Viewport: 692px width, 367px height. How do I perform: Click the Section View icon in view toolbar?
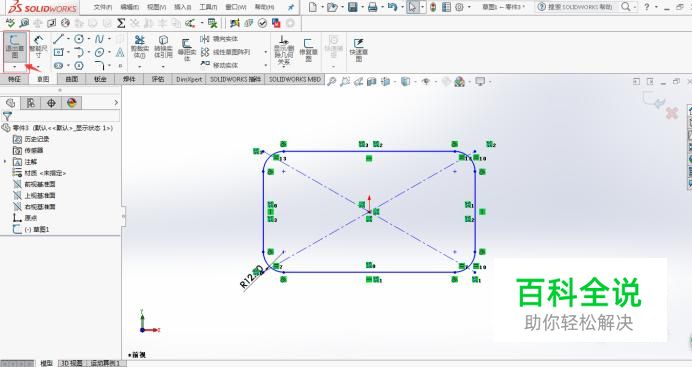click(372, 81)
